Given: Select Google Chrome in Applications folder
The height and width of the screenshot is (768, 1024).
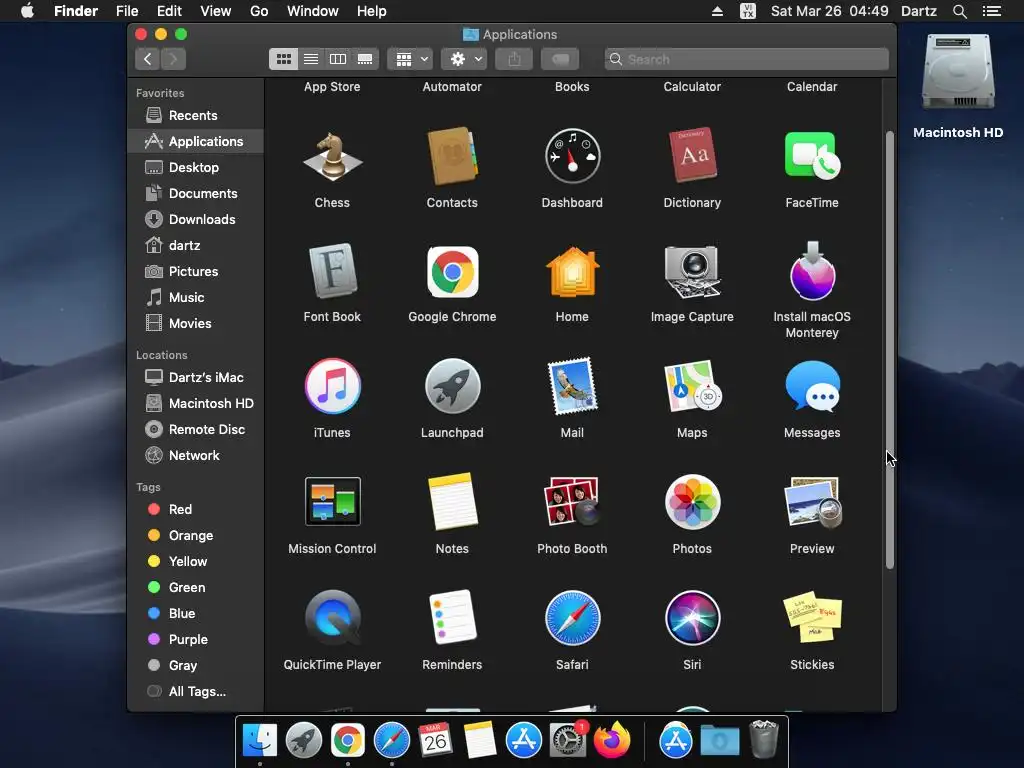Looking at the screenshot, I should click(452, 271).
